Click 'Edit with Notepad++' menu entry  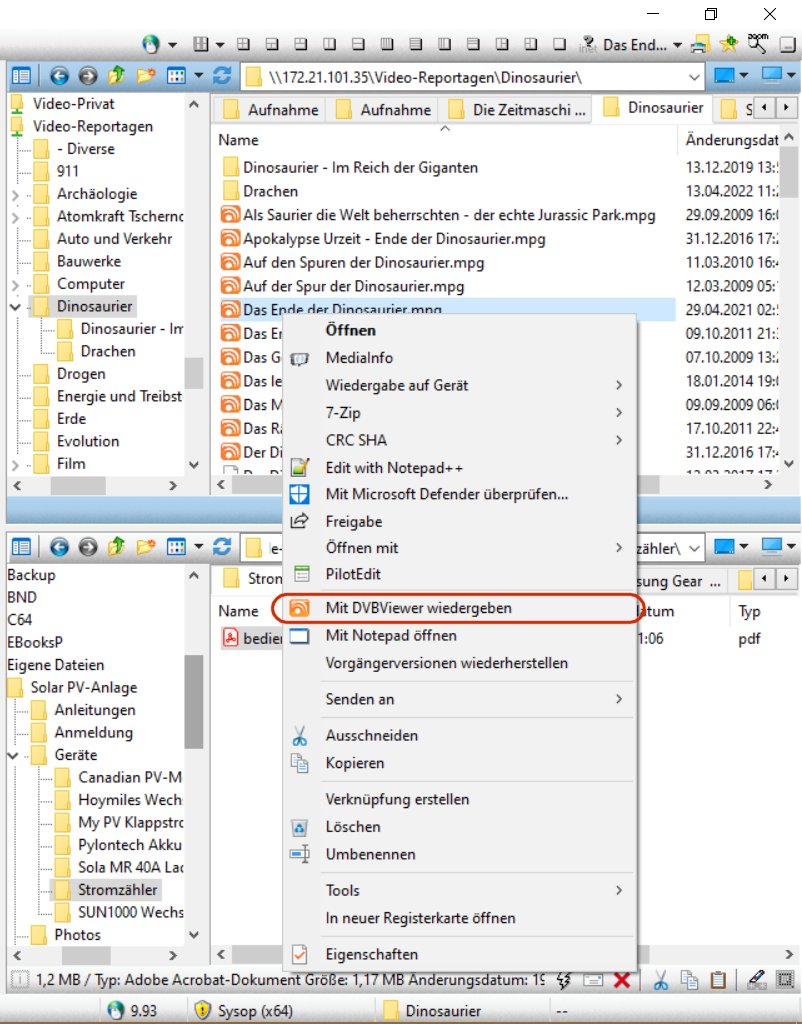tap(393, 467)
